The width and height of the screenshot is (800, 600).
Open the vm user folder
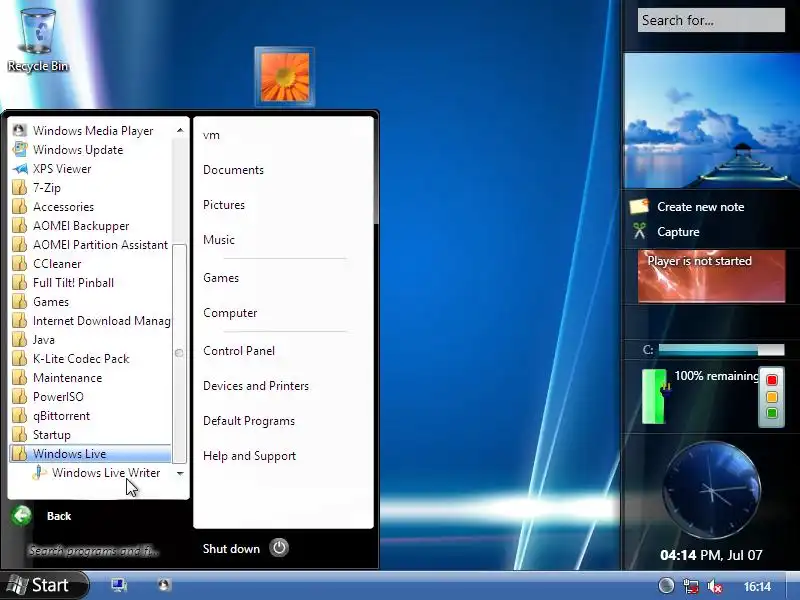(x=211, y=135)
